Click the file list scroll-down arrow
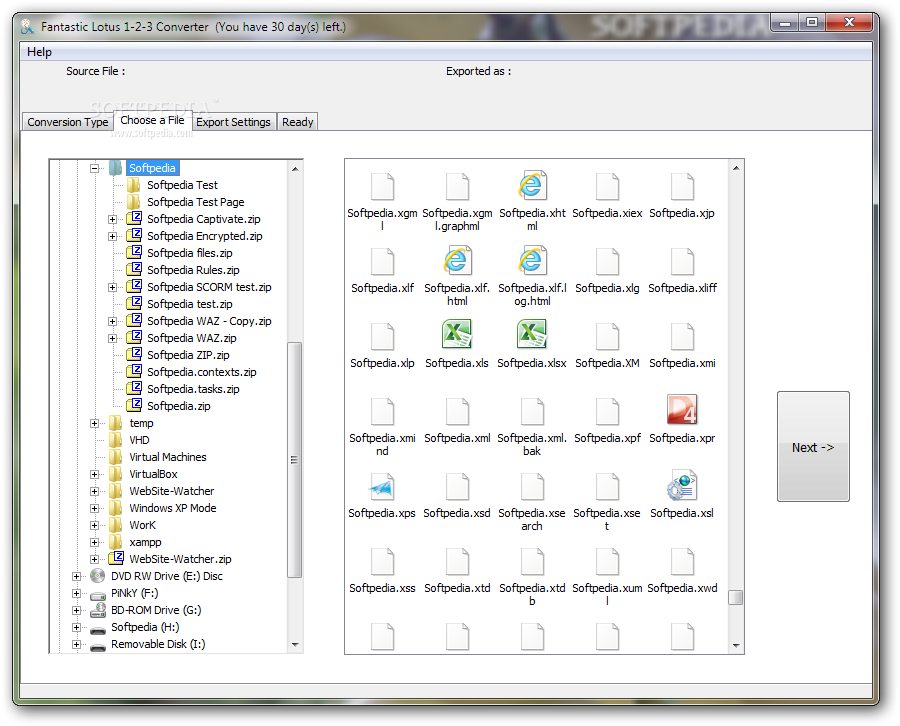The width and height of the screenshot is (900, 726). [736, 646]
